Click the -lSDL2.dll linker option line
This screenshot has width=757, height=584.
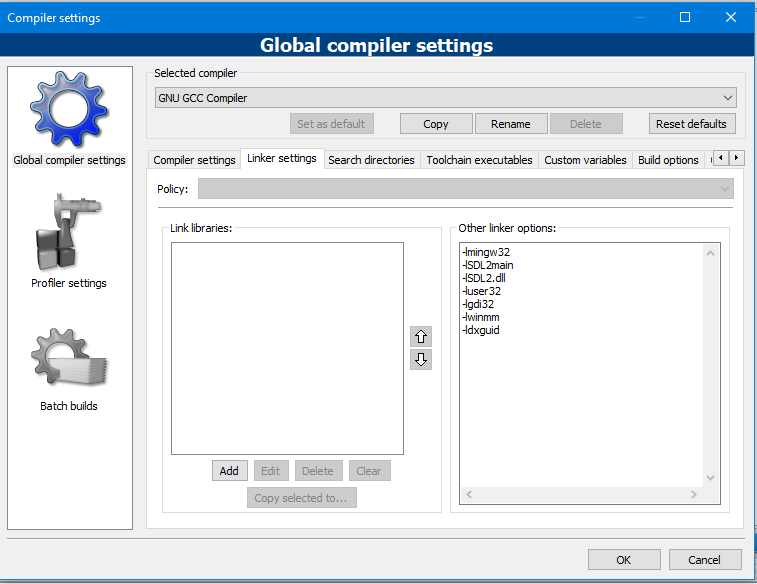tap(484, 278)
